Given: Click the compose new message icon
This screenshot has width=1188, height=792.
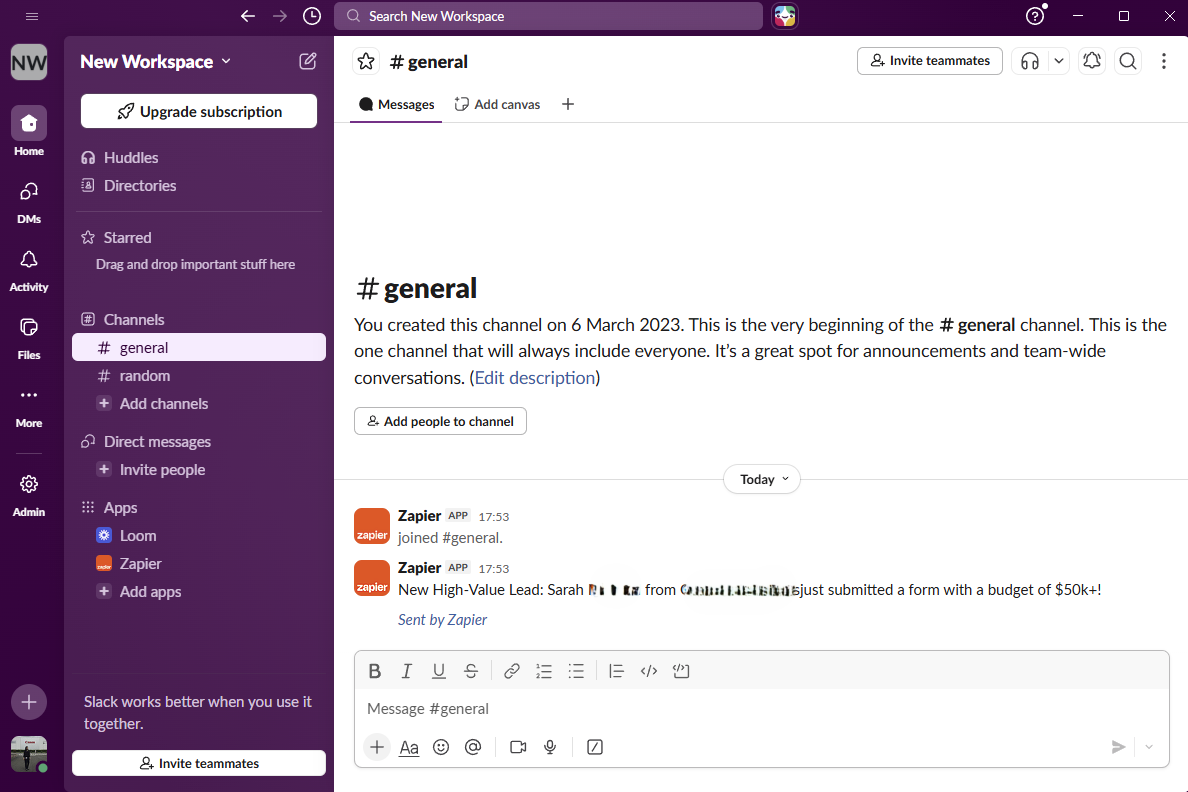Looking at the screenshot, I should pos(308,61).
